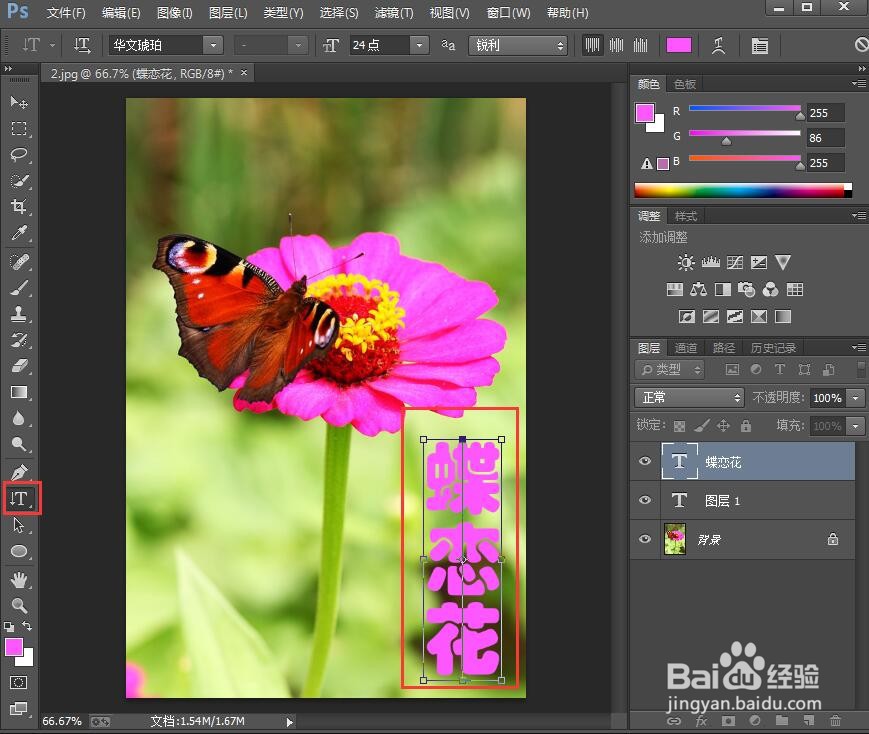Select the Gradient tool
The image size is (869, 734).
[19, 393]
